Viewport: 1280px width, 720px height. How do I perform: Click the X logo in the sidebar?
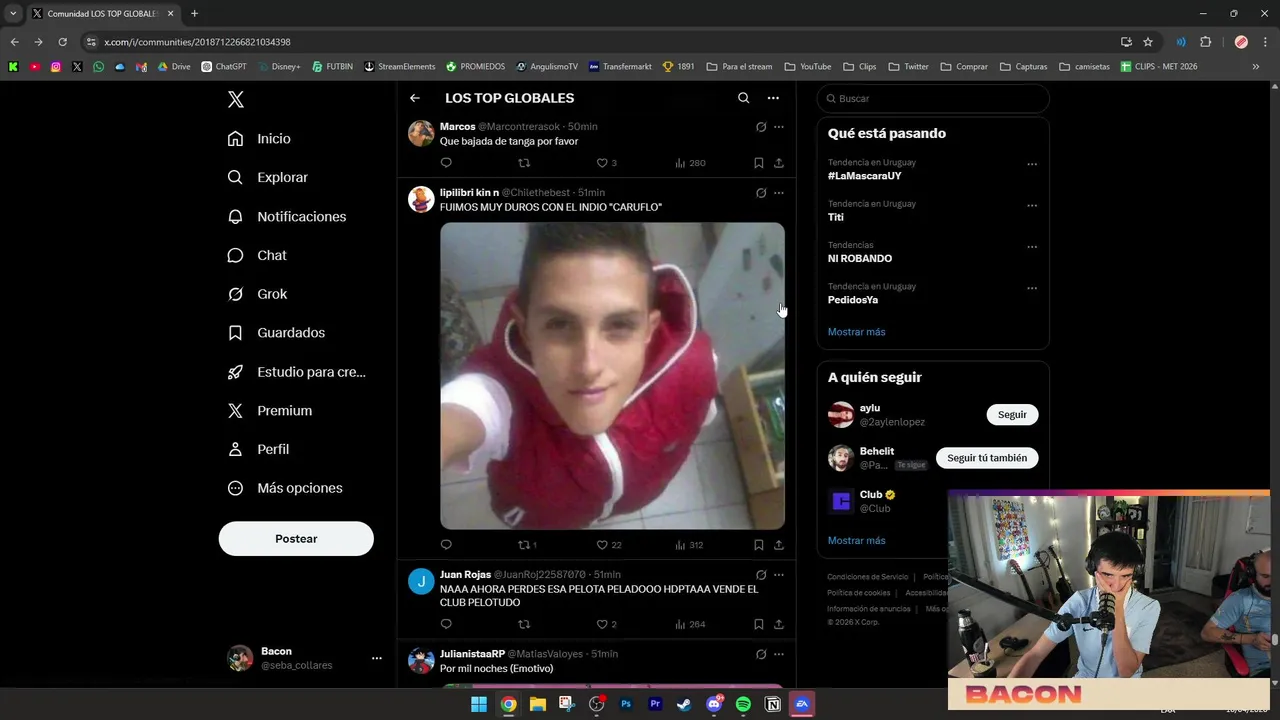(236, 99)
